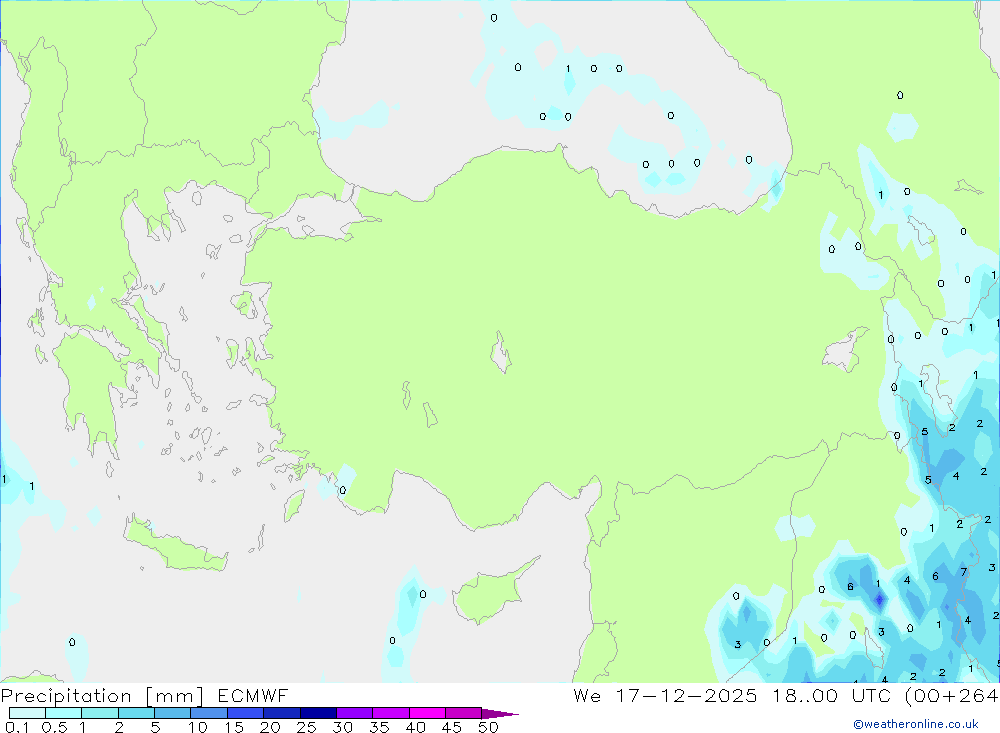Screen dimensions: 1000x733
Task: Click the legend tick label '35'
Action: click(379, 727)
